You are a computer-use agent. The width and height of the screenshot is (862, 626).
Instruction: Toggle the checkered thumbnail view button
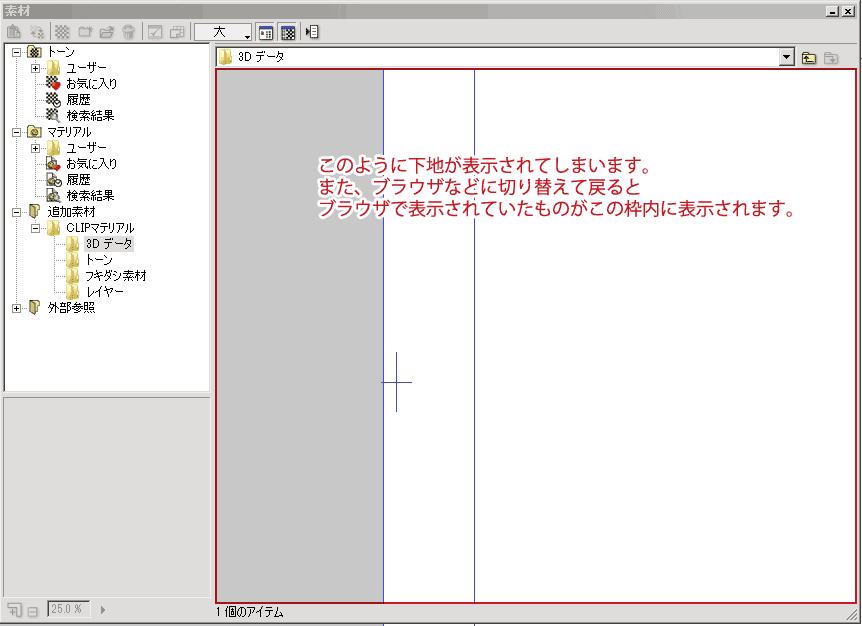(287, 31)
